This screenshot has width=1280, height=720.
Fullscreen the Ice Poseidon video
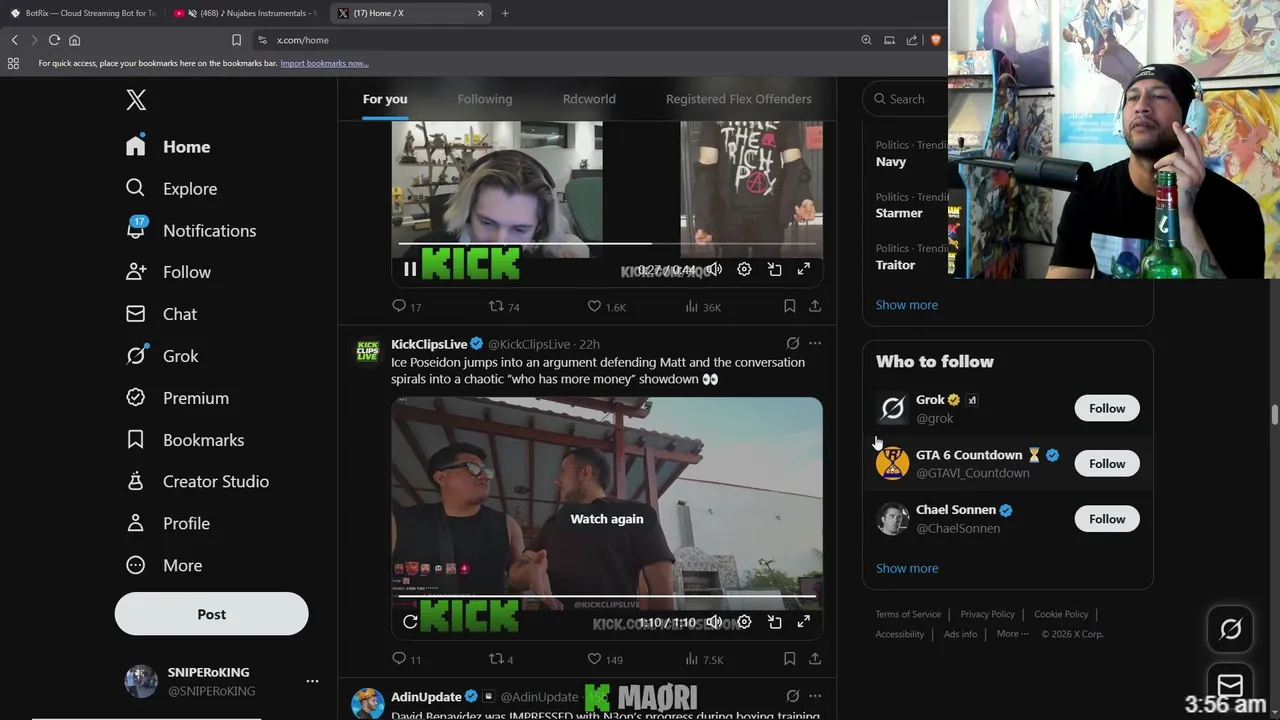[x=804, y=622]
